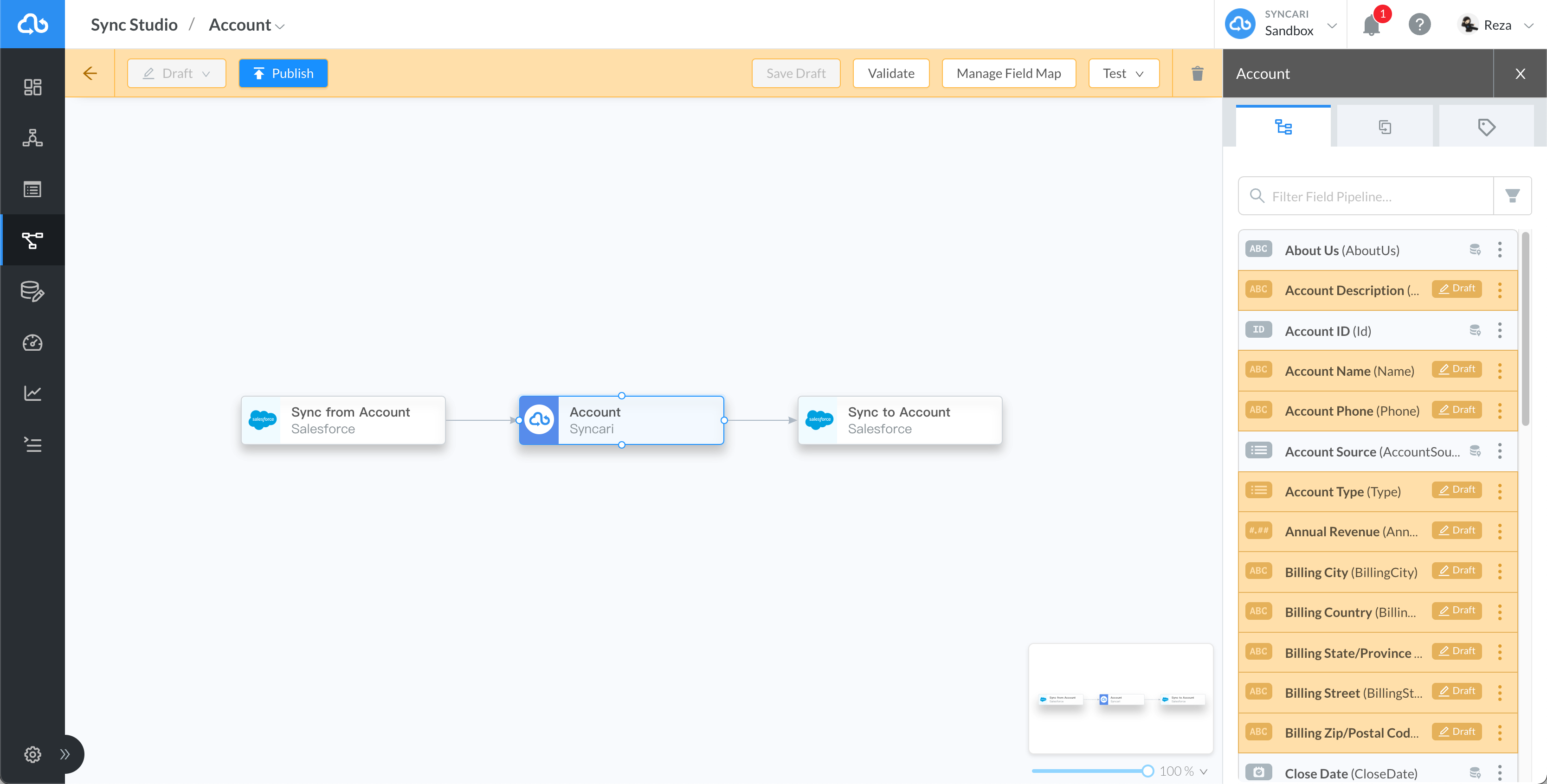Open the help question mark icon
Image resolution: width=1547 pixels, height=784 pixels.
pyautogui.click(x=1419, y=25)
